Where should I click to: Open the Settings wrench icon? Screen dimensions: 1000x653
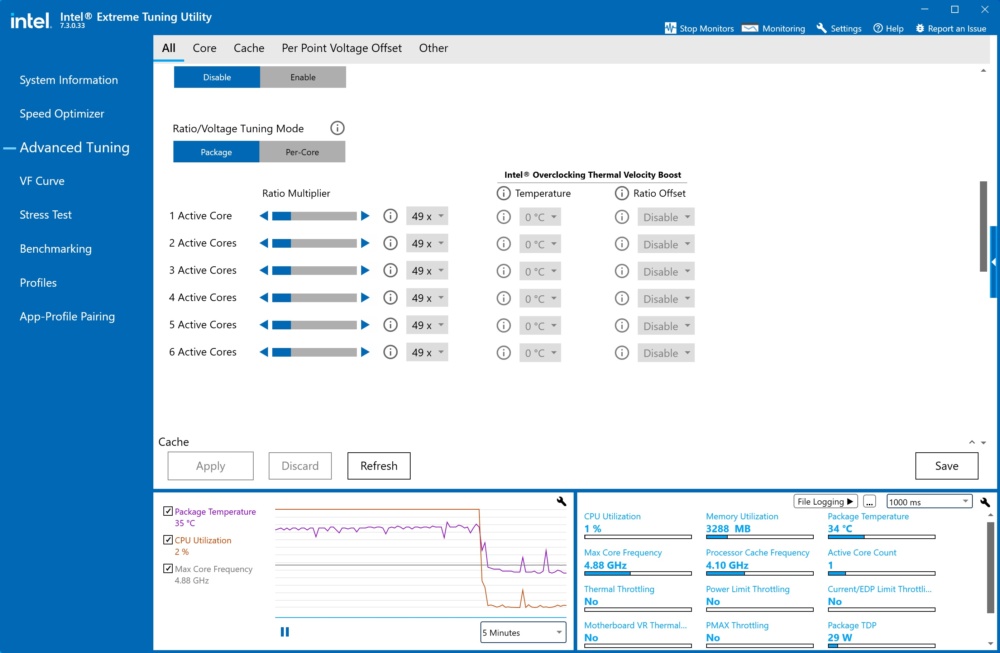click(821, 28)
